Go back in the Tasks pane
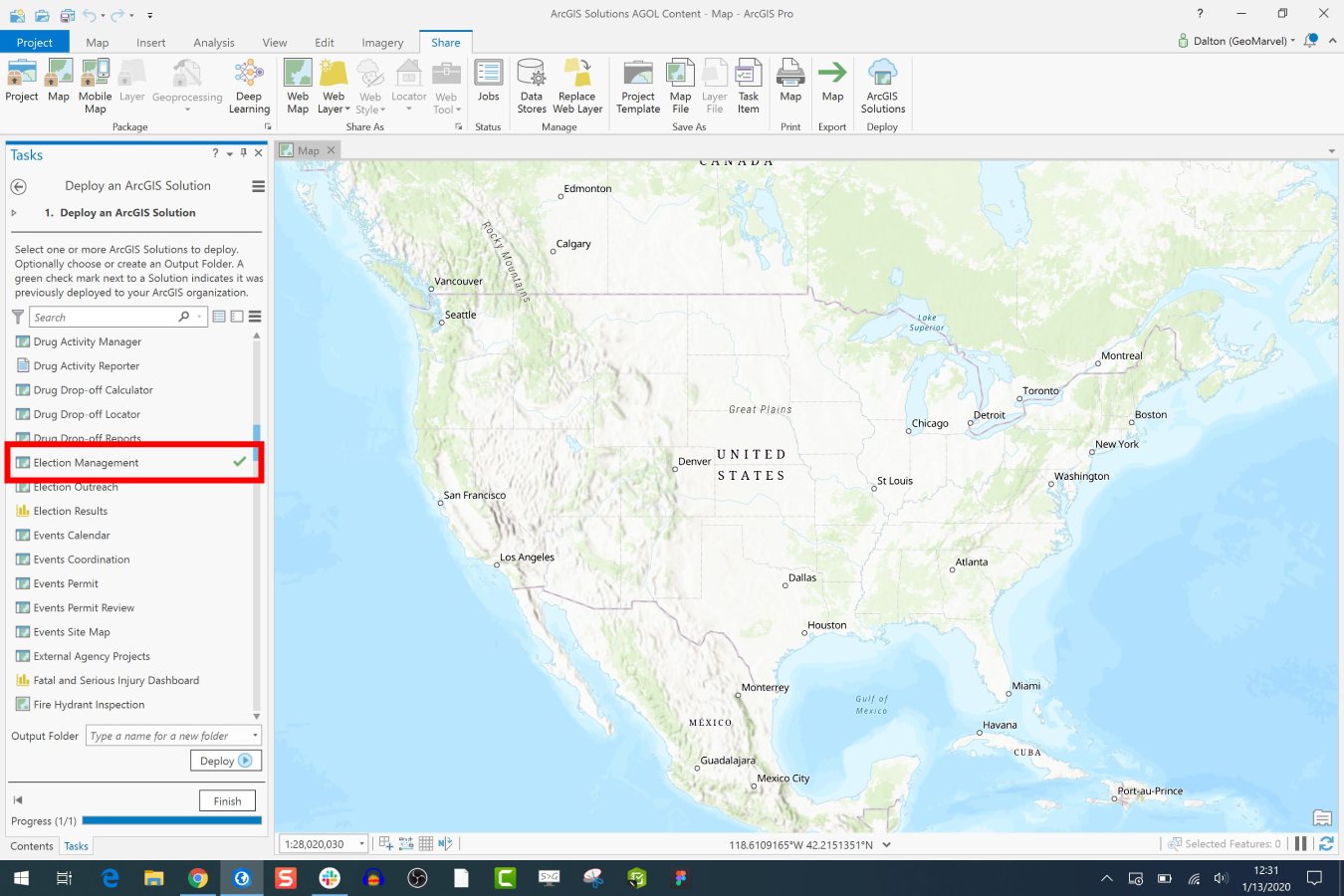The width and height of the screenshot is (1344, 896). pyautogui.click(x=18, y=186)
